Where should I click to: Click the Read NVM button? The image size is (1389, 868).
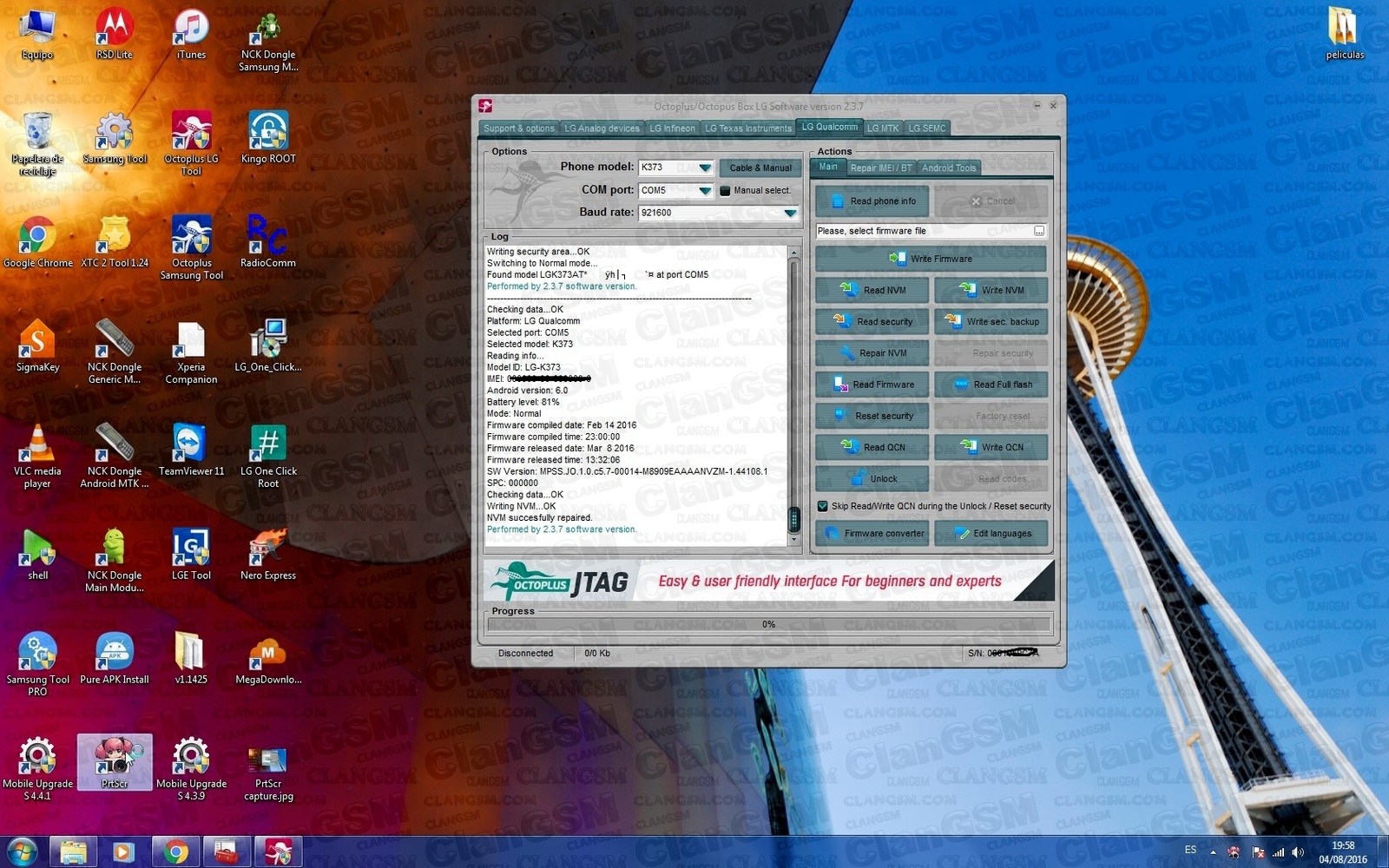(872, 290)
